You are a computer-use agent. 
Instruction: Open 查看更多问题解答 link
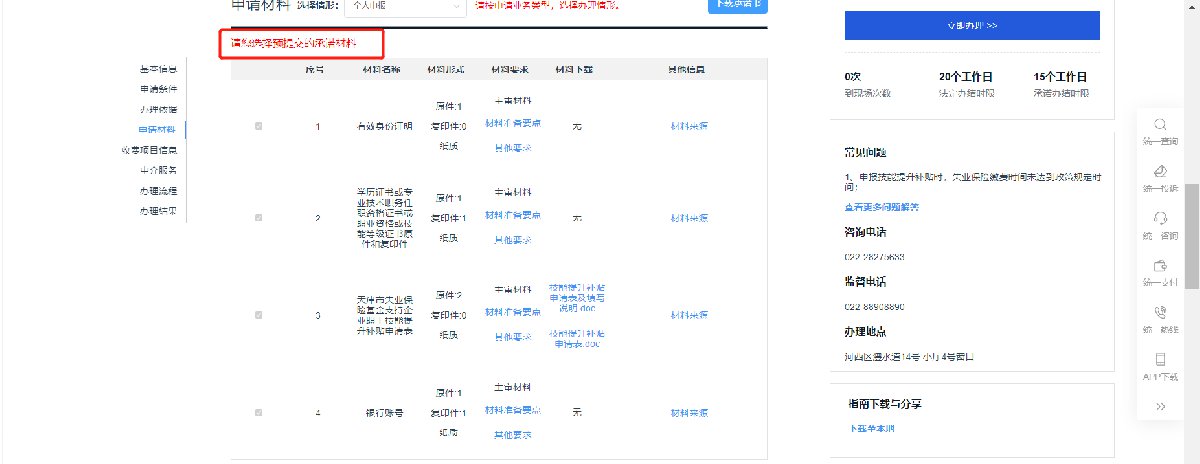[x=881, y=207]
